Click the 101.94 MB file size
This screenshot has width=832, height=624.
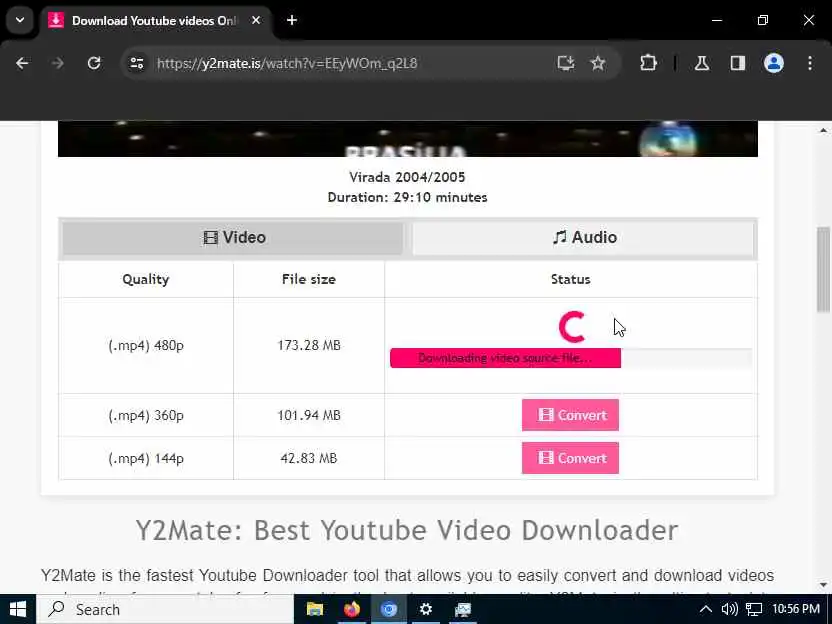309,415
